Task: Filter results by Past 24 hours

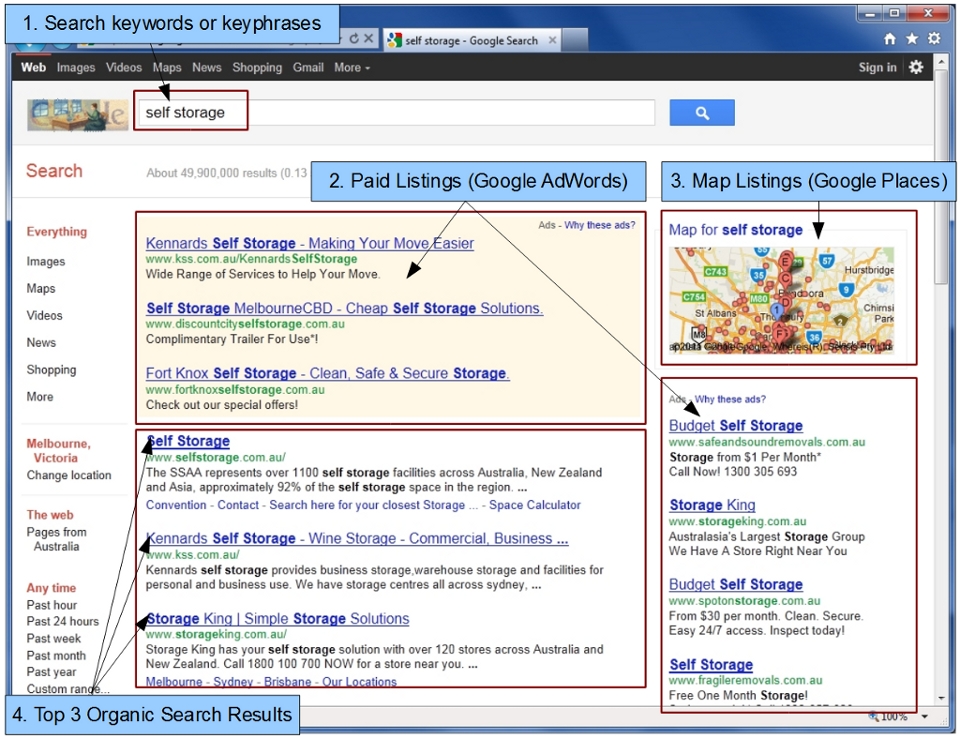Action: (x=62, y=622)
